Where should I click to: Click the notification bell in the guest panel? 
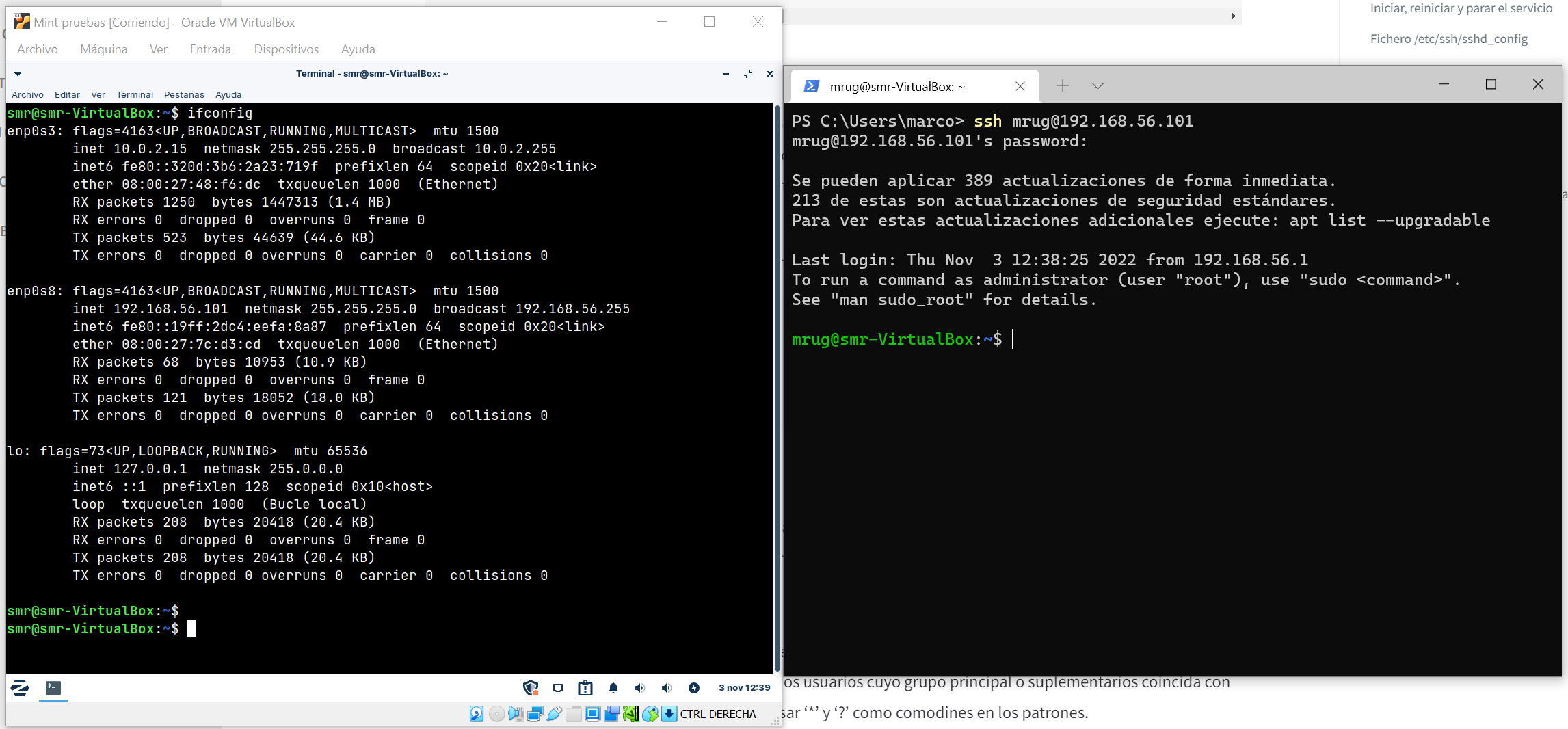click(613, 688)
